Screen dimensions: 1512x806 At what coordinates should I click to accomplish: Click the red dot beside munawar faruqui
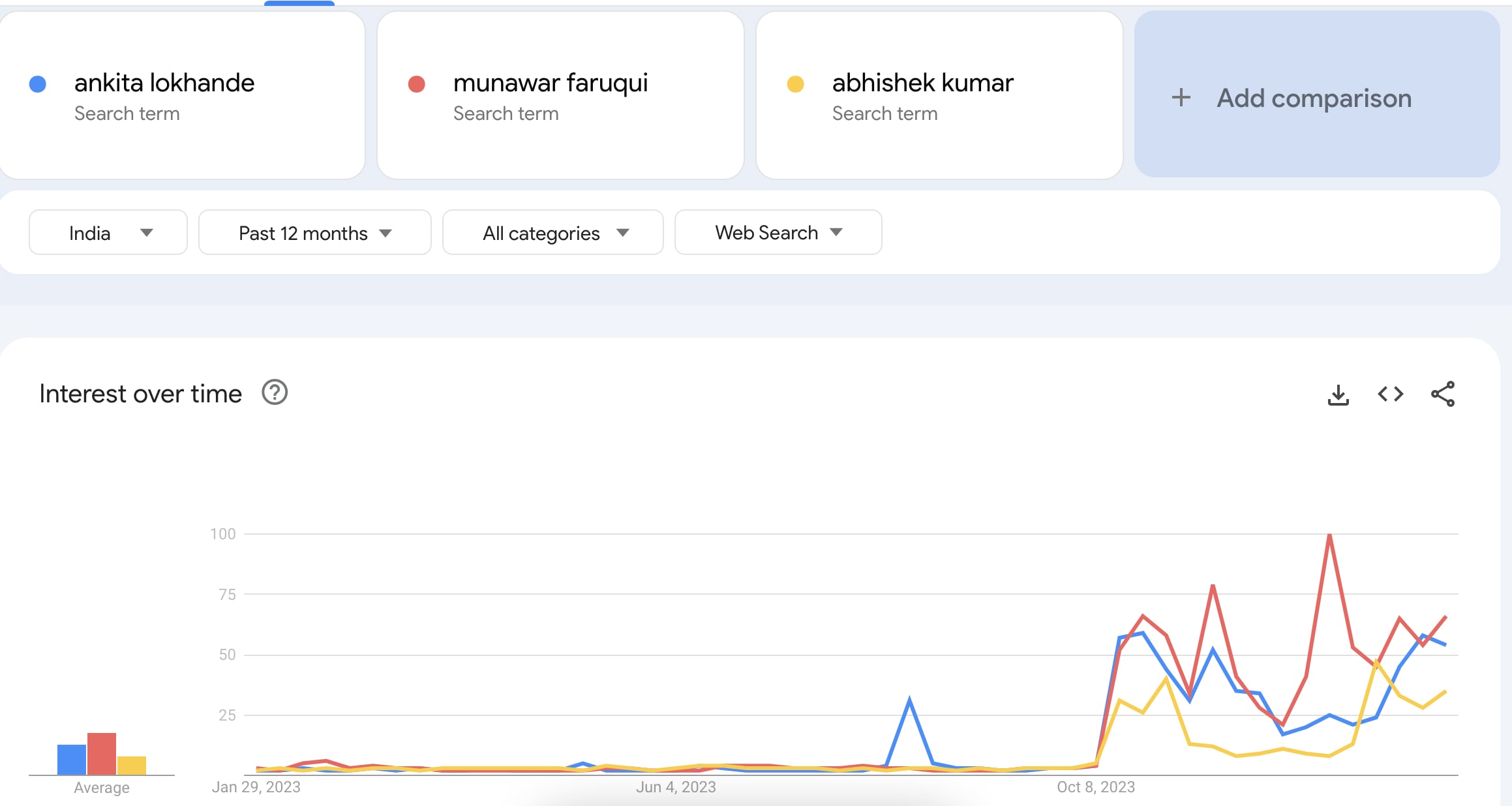(x=416, y=84)
